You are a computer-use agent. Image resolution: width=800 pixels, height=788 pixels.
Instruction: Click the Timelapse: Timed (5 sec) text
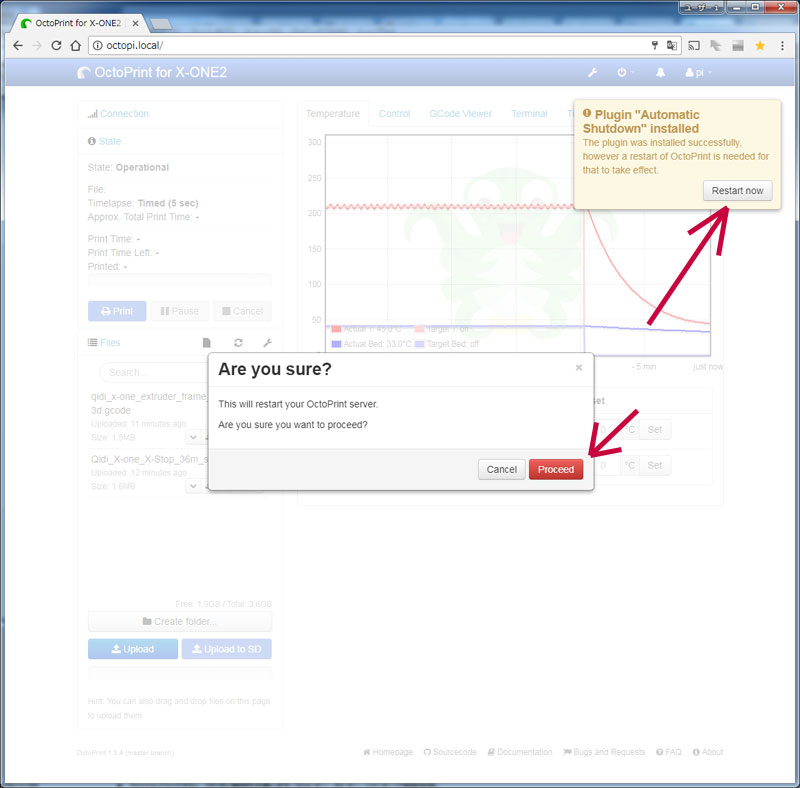pyautogui.click(x=143, y=203)
